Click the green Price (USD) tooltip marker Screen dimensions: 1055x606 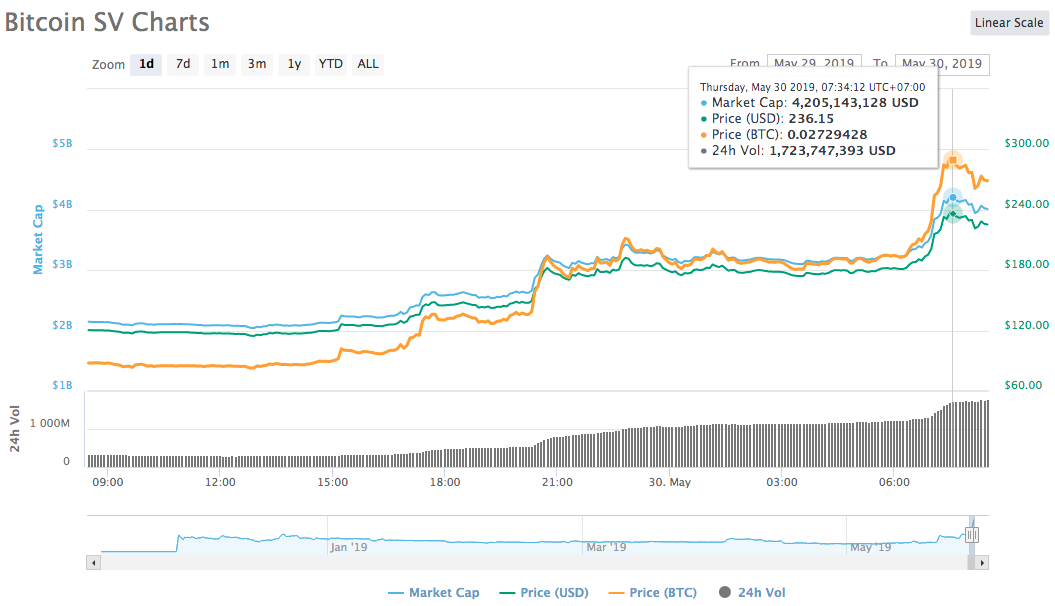point(953,214)
